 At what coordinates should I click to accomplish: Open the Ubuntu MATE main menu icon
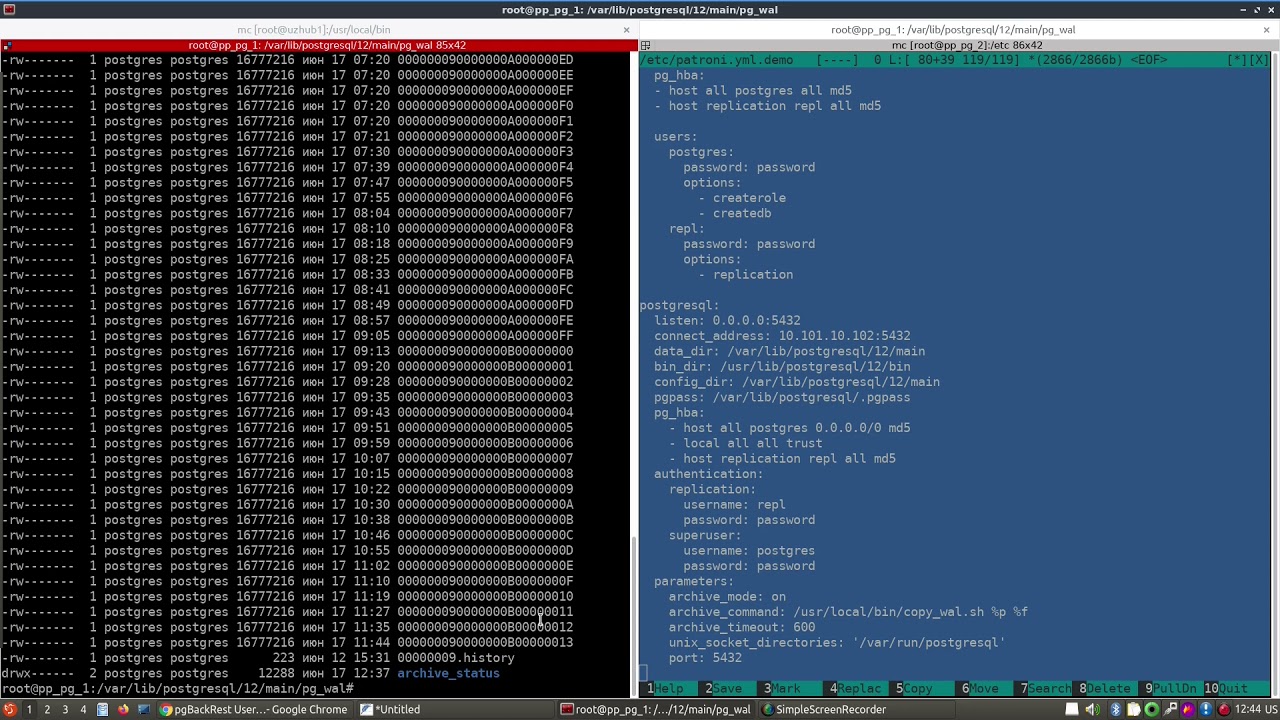pyautogui.click(x=9, y=710)
